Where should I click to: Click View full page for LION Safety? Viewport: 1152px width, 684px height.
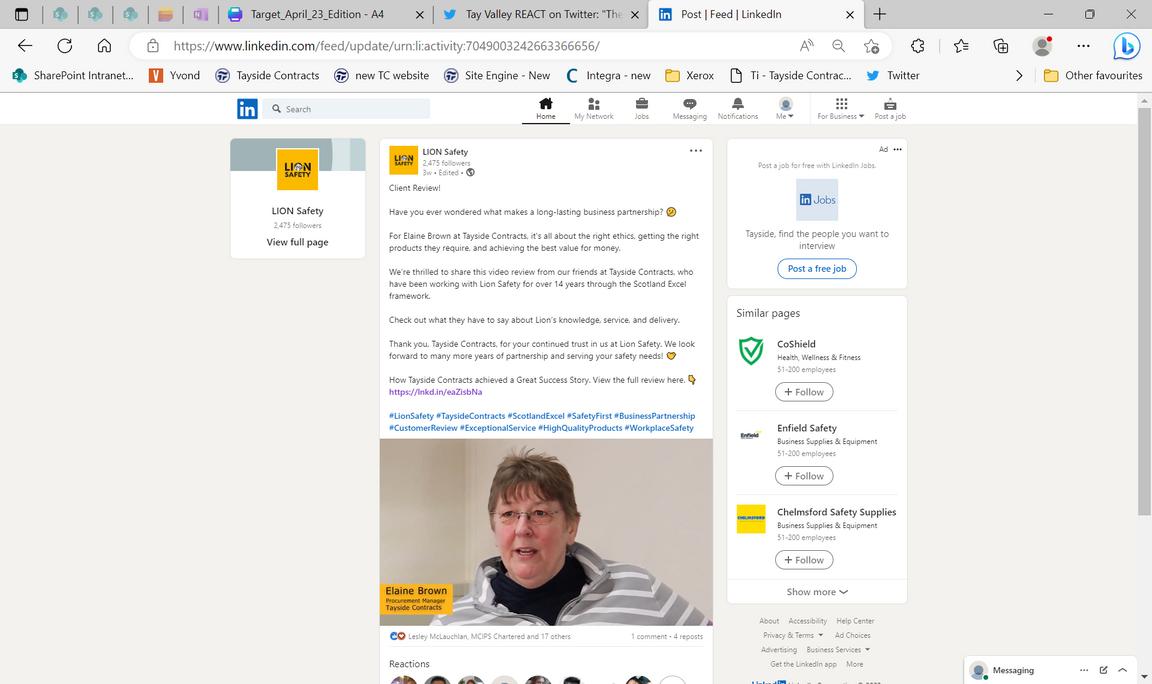[x=298, y=242]
